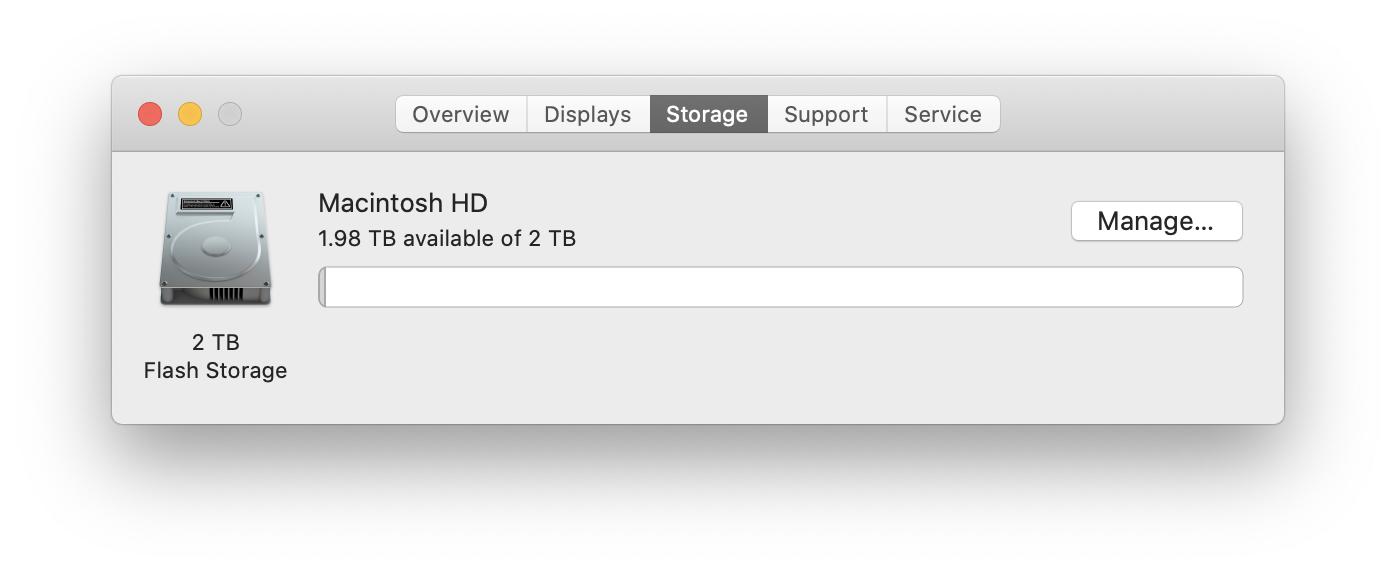Image resolution: width=1396 pixels, height=572 pixels.
Task: Click the Macintosh HD volume name
Action: pos(403,203)
